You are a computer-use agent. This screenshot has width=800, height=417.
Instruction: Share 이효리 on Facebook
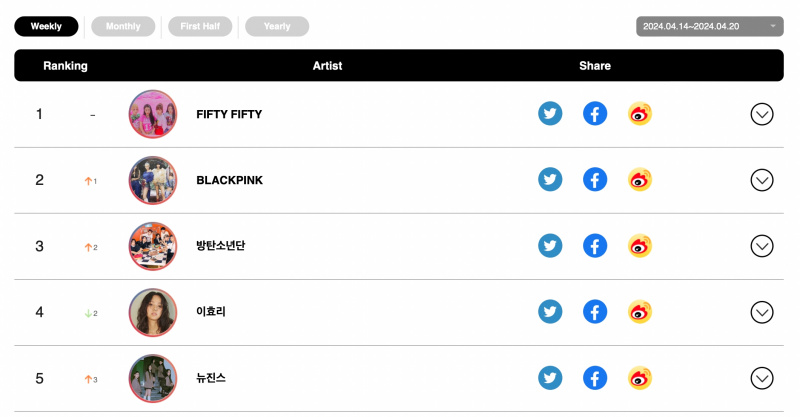pos(595,312)
